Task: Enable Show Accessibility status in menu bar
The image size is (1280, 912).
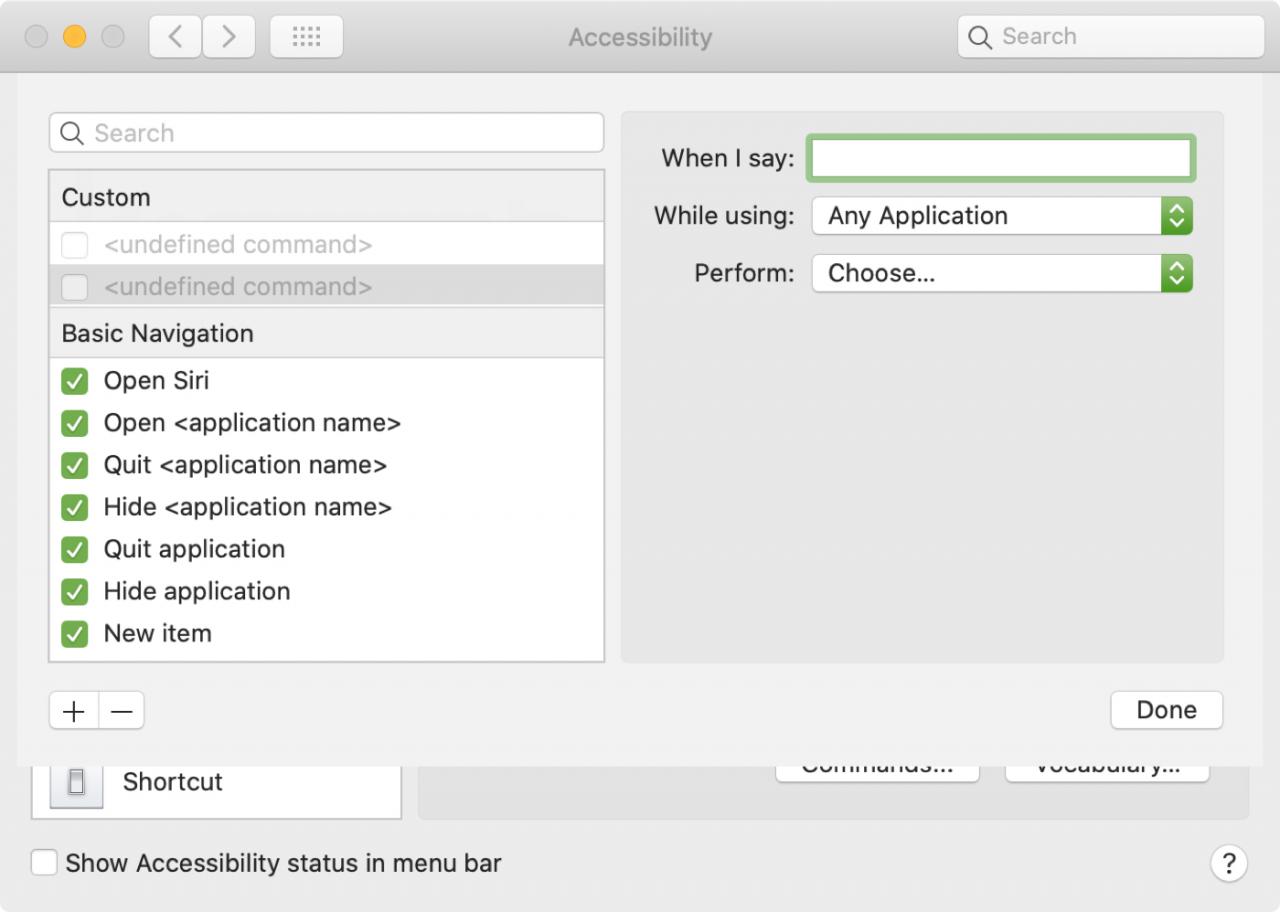Action: (44, 863)
